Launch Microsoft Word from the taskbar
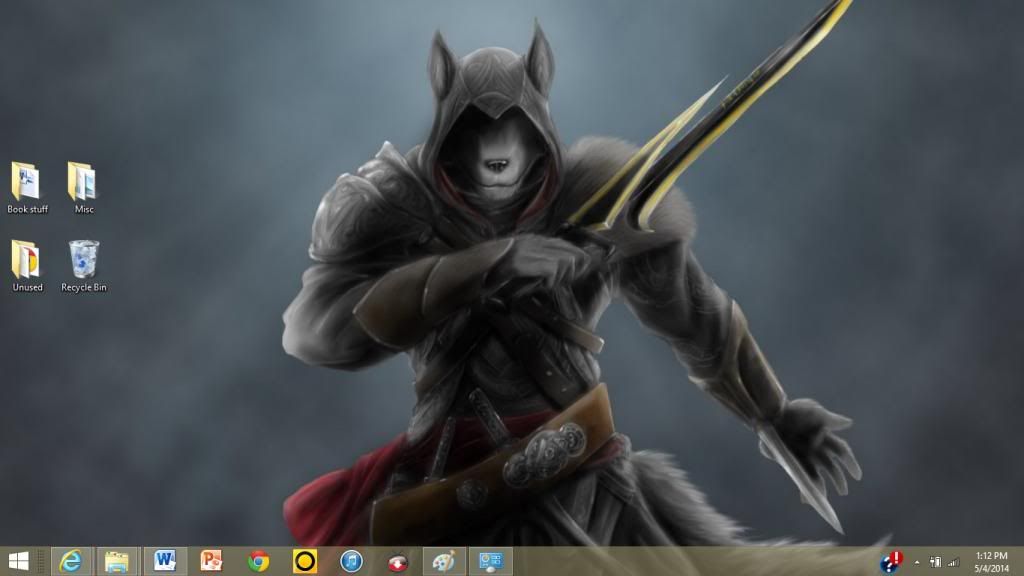 point(165,561)
